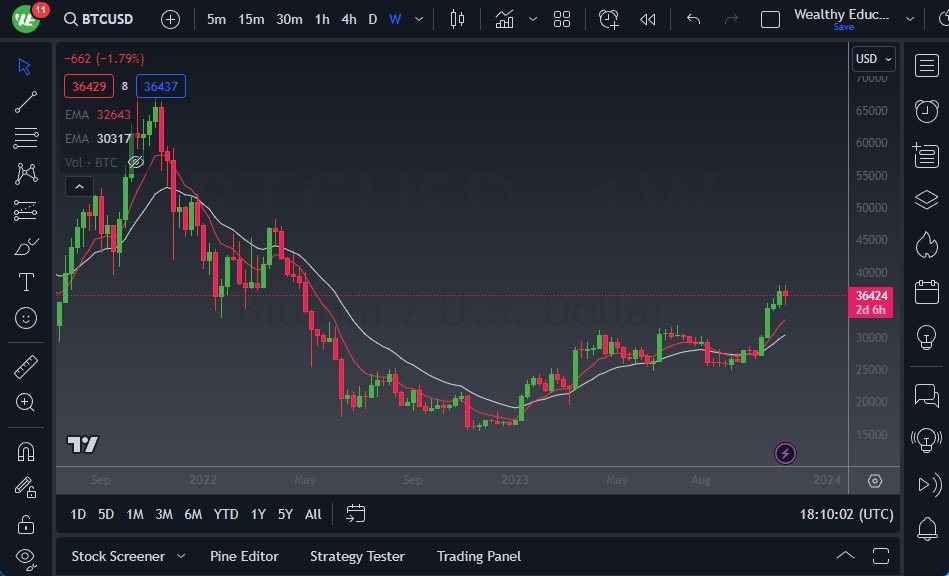949x576 pixels.
Task: Select the Text annotation tool
Action: 26,282
